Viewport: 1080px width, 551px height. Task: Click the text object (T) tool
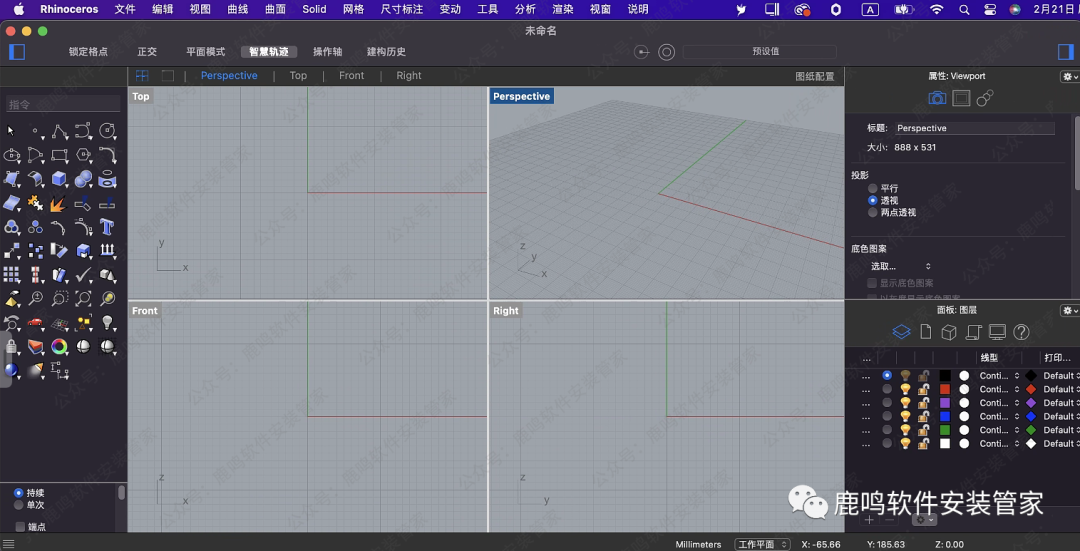click(108, 227)
